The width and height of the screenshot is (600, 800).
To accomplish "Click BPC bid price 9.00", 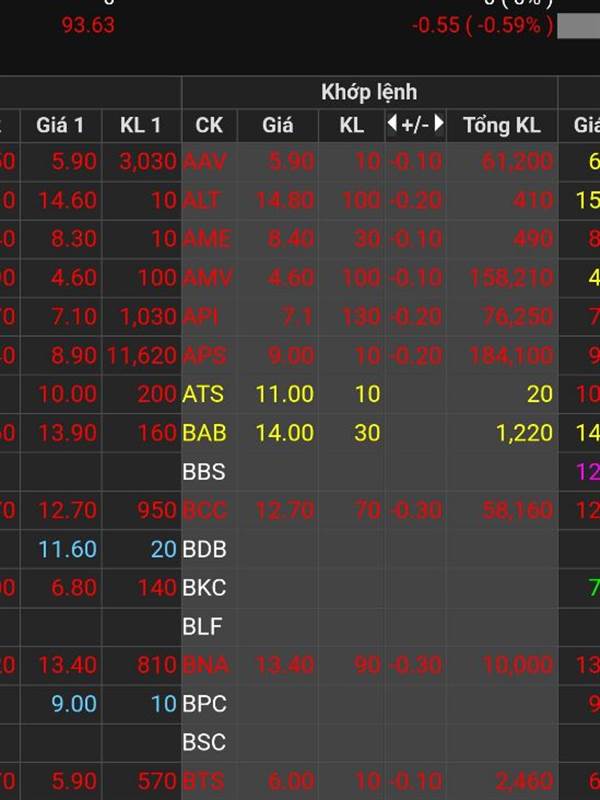I will coord(74,704).
